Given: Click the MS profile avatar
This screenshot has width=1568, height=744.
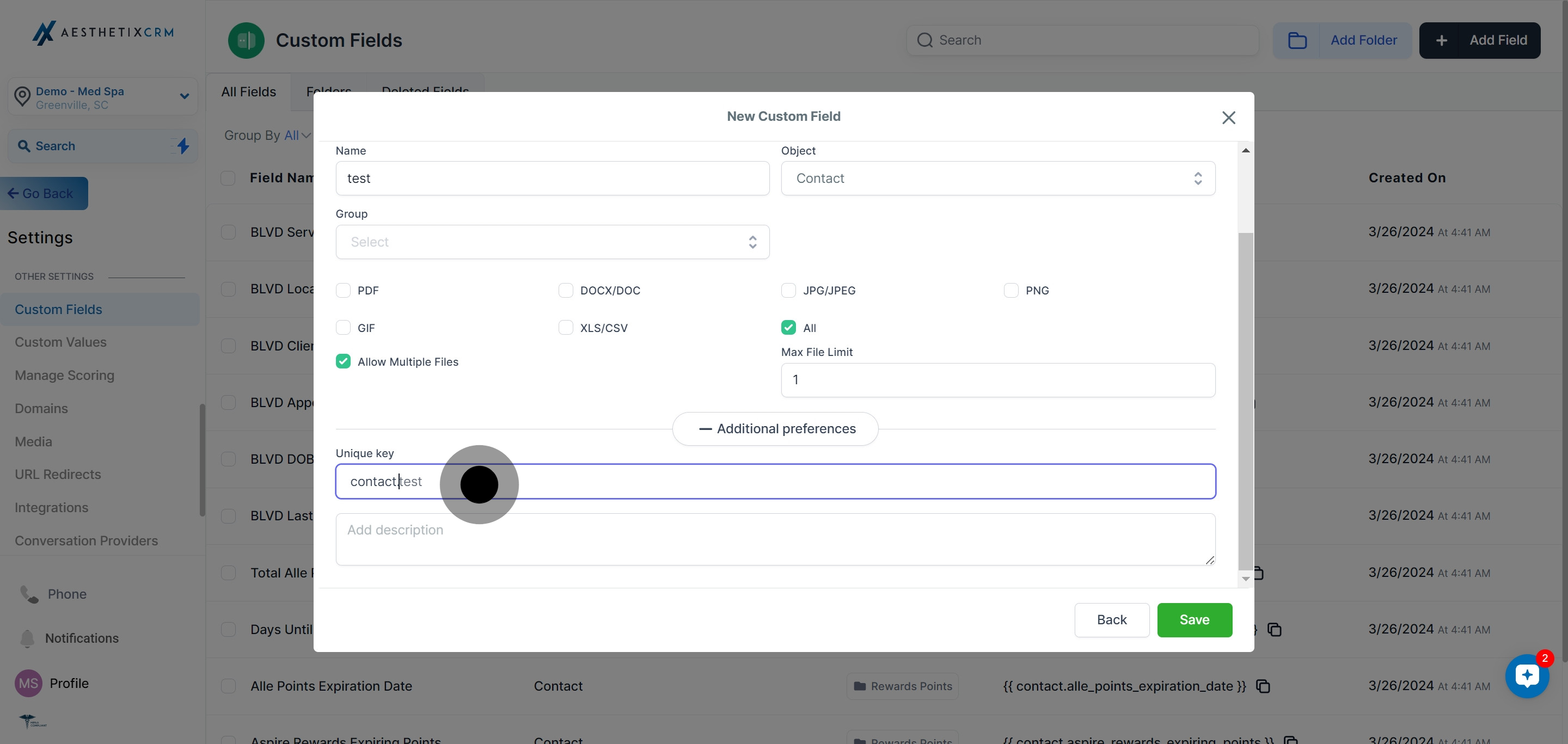Looking at the screenshot, I should (28, 683).
